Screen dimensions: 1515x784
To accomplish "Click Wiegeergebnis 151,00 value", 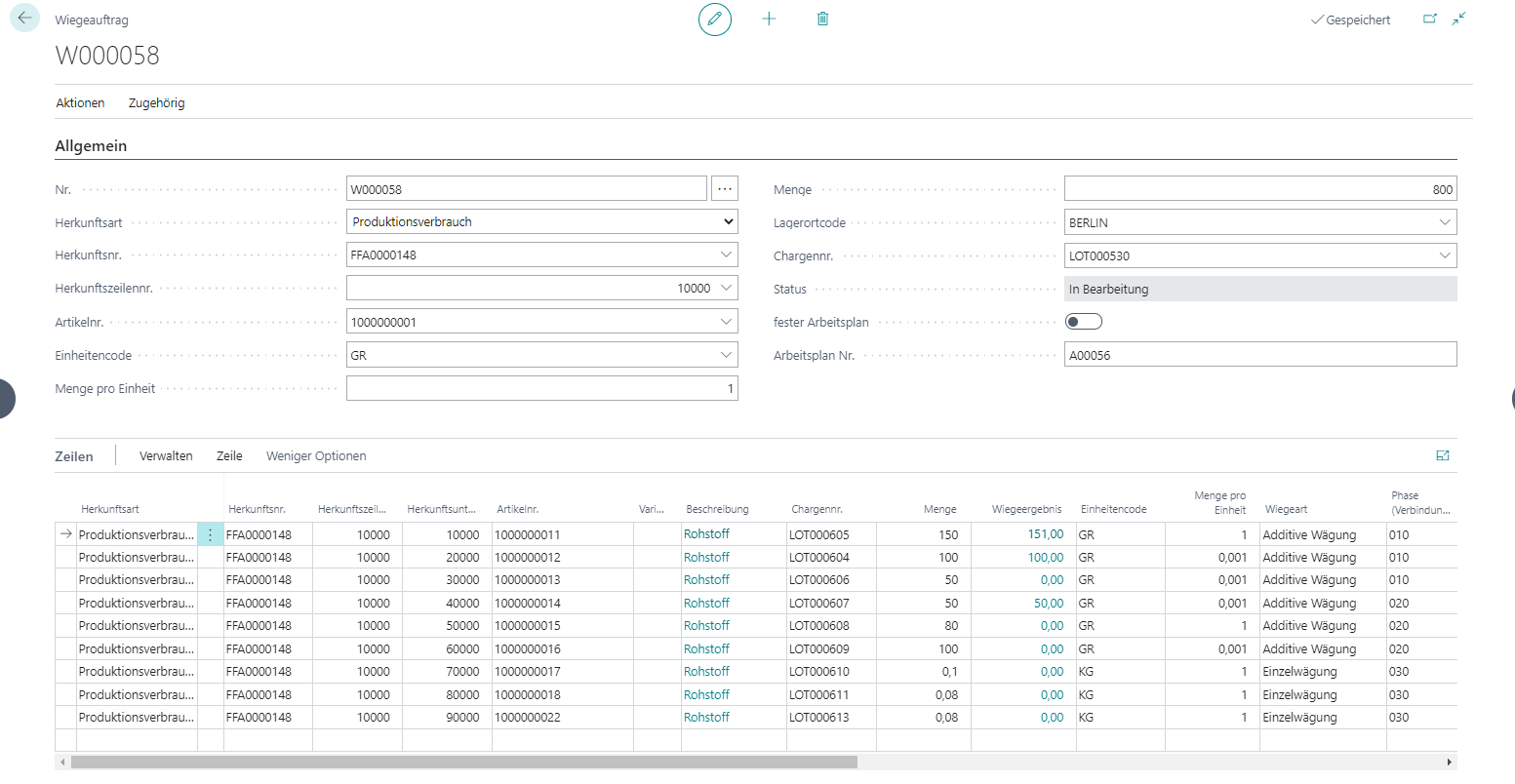I will 1045,534.
